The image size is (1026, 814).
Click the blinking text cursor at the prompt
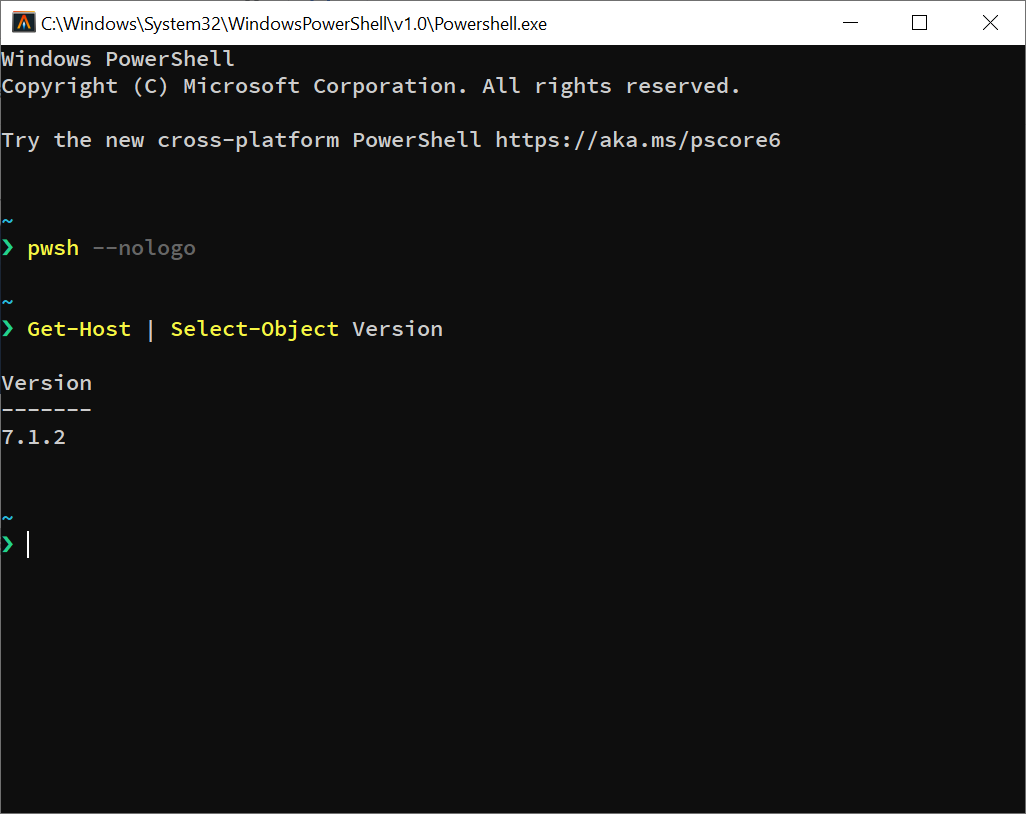[28, 544]
